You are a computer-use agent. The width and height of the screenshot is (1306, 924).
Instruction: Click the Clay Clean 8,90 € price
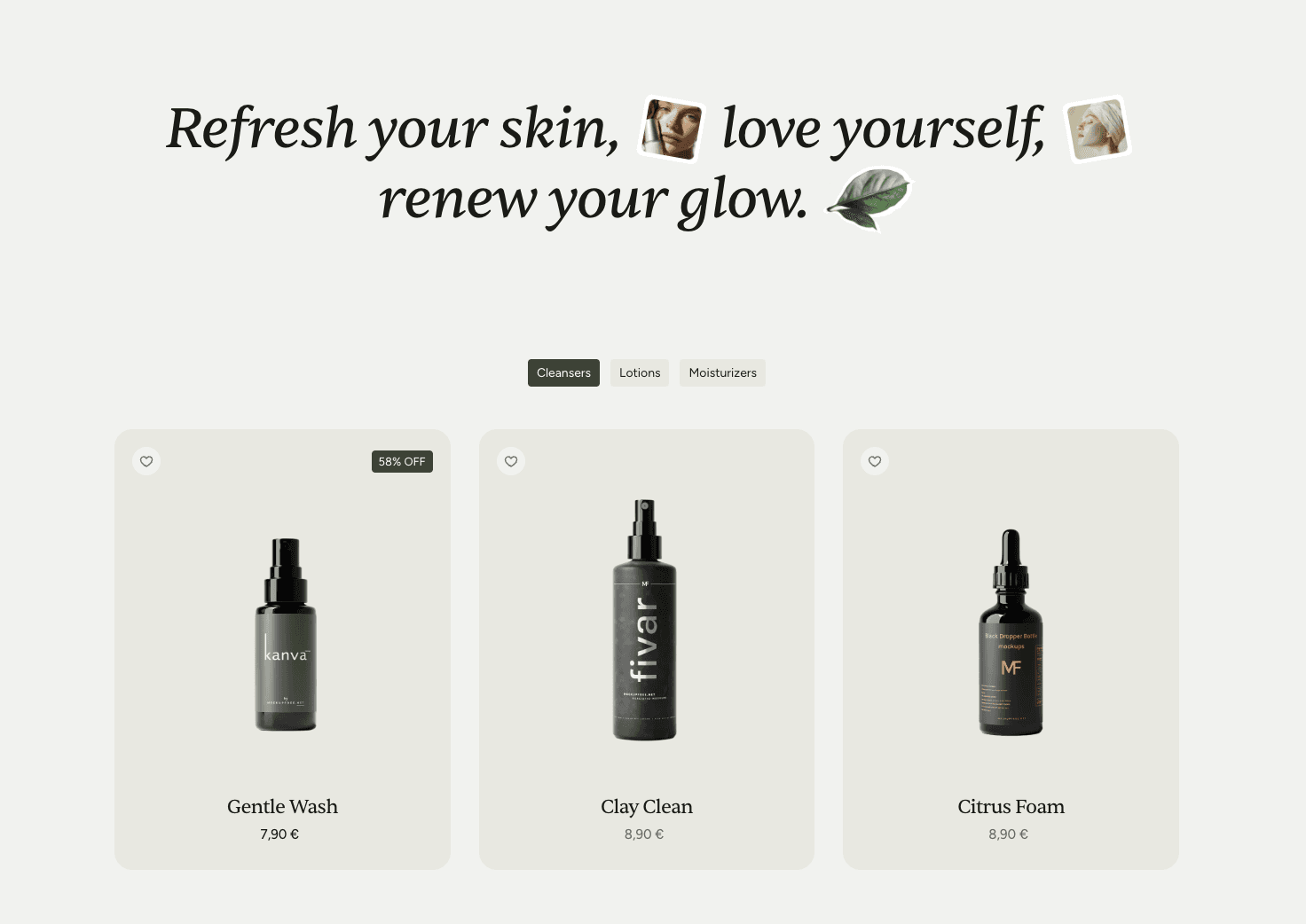coord(644,834)
